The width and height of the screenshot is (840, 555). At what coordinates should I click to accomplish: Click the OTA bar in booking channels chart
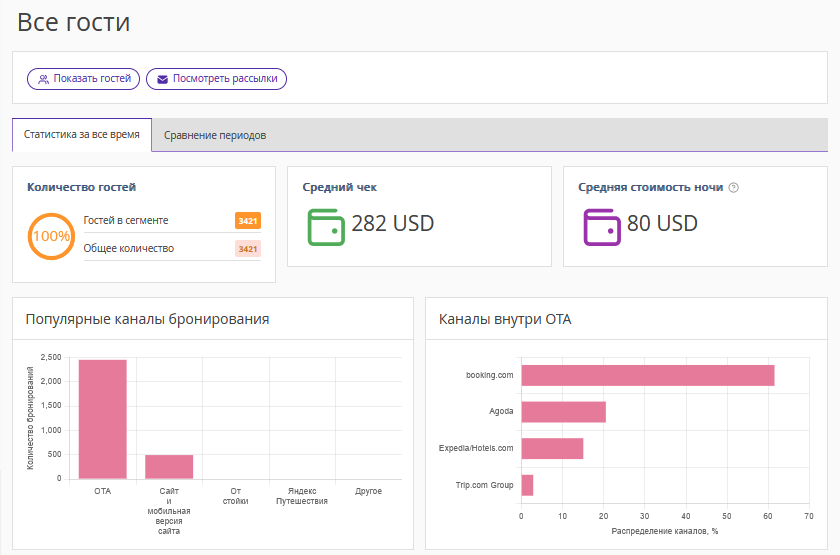point(103,419)
